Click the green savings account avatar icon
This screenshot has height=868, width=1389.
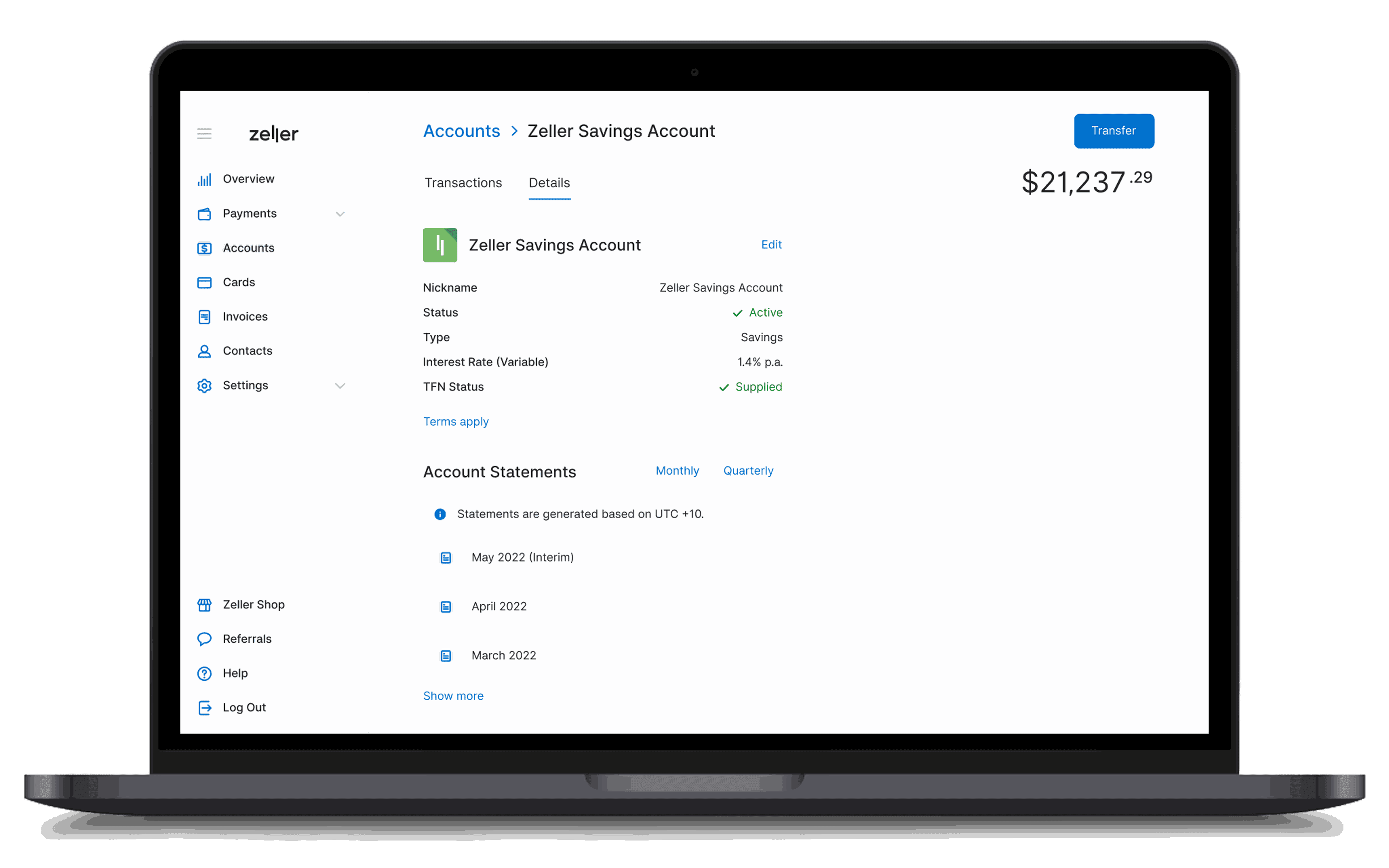[x=439, y=245]
